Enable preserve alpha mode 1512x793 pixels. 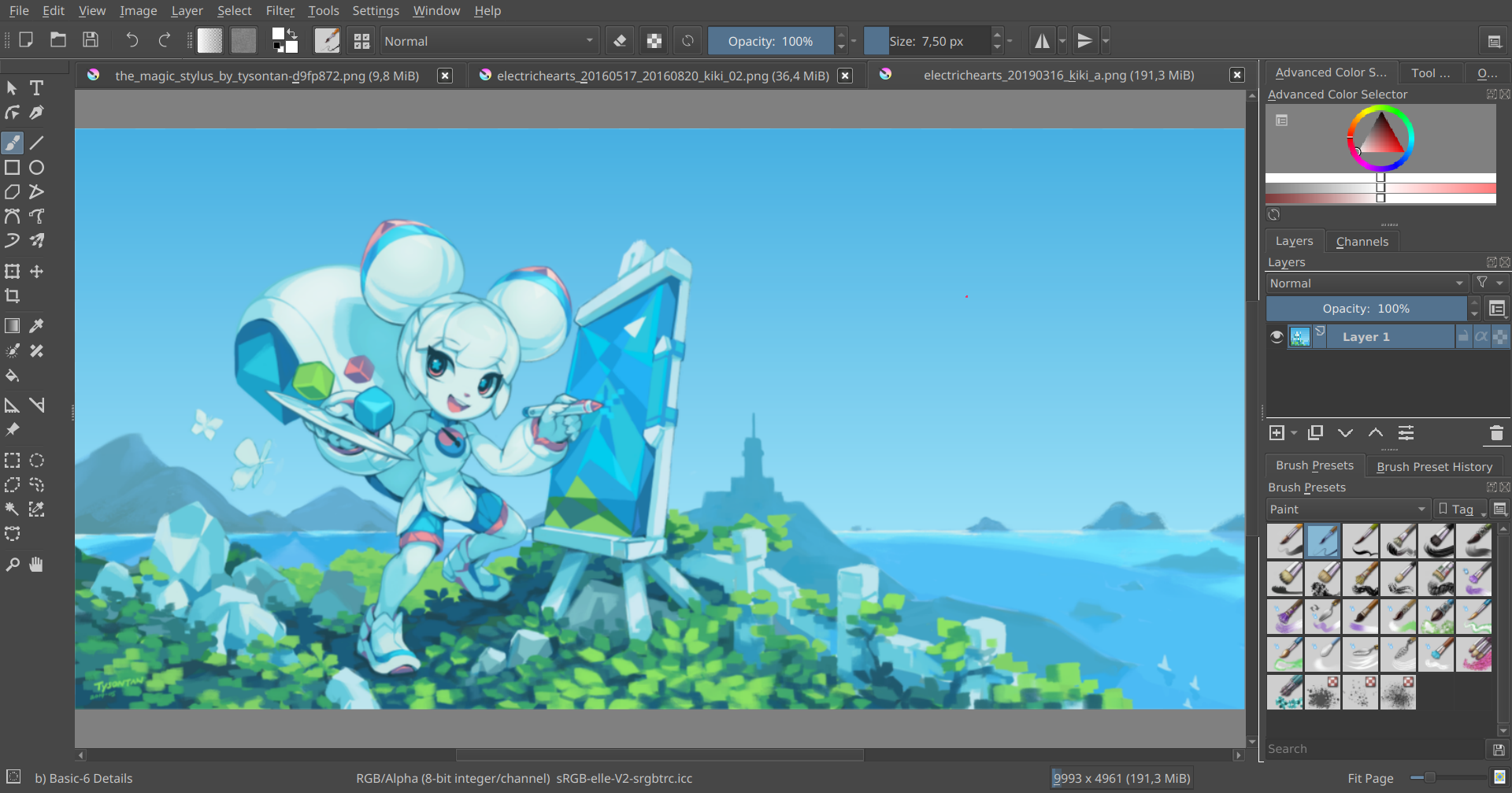pos(654,40)
